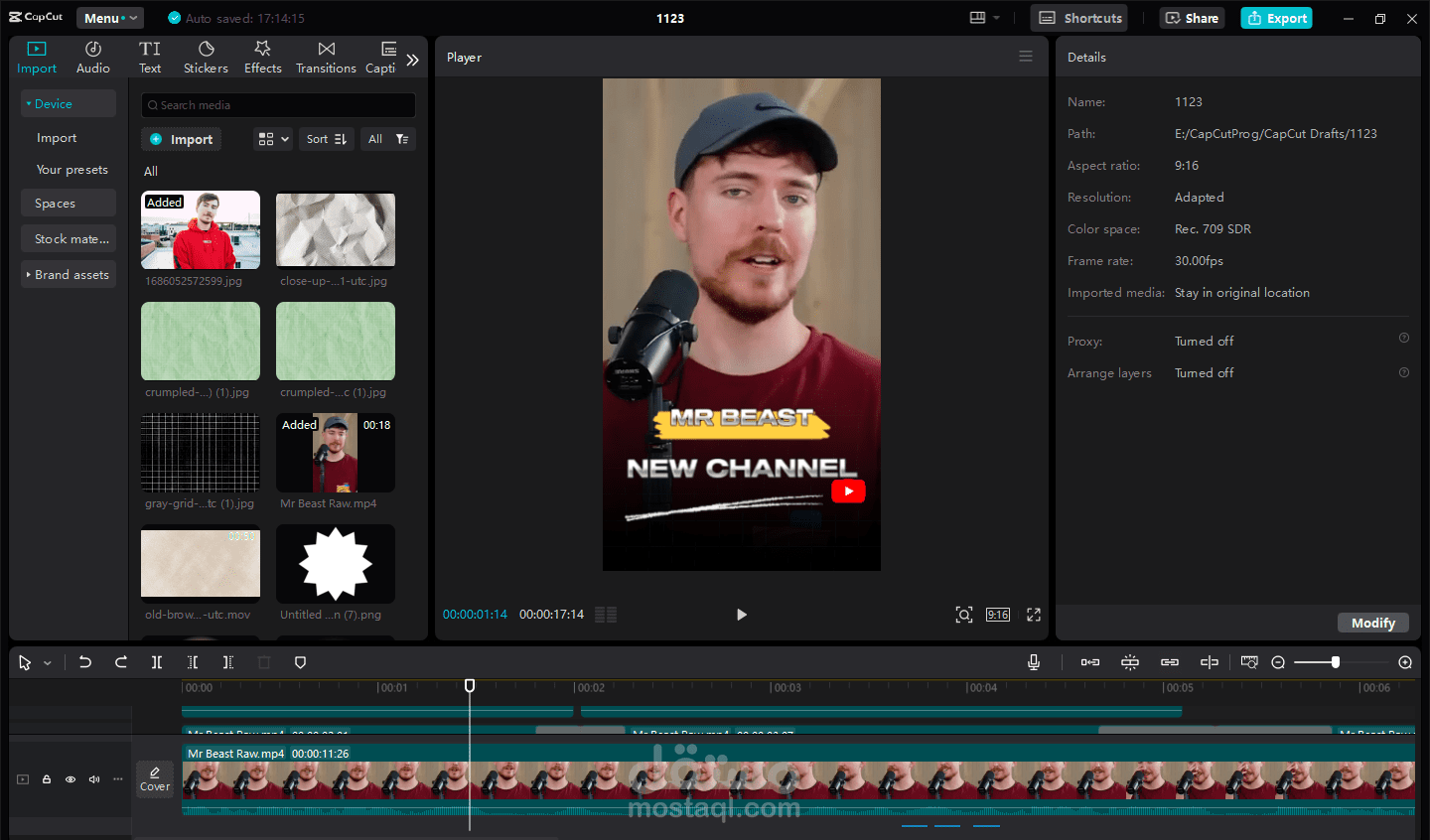The height and width of the screenshot is (840, 1430).
Task: Change the 9:16 aspect ratio in Player
Action: [998, 615]
